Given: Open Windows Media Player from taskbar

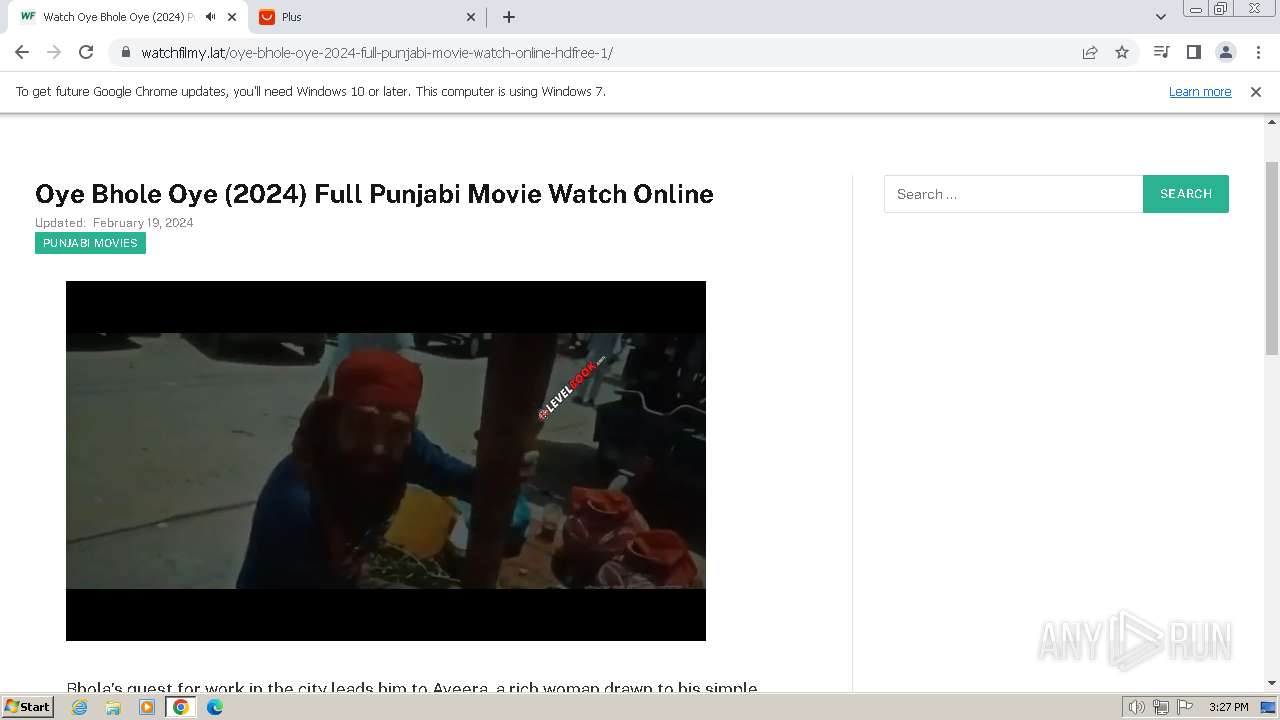Looking at the screenshot, I should [147, 707].
